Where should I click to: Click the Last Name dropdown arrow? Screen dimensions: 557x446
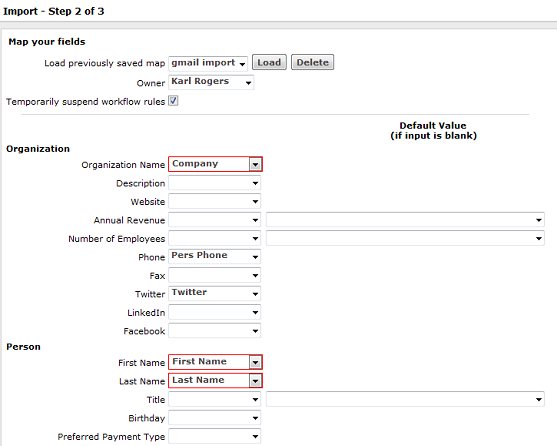pos(255,381)
